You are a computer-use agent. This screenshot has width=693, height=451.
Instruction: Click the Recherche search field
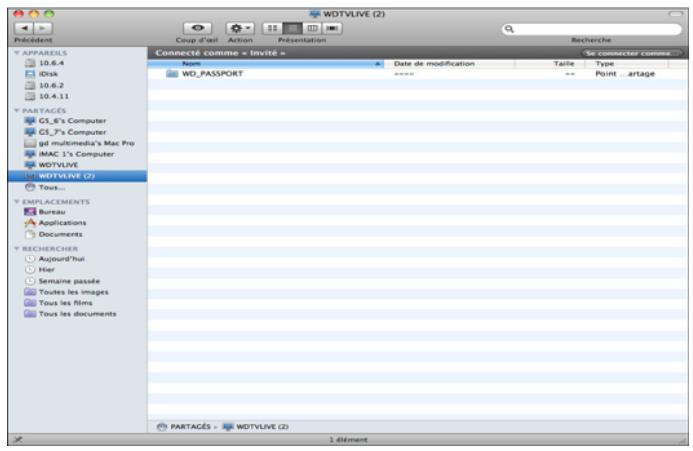(591, 29)
